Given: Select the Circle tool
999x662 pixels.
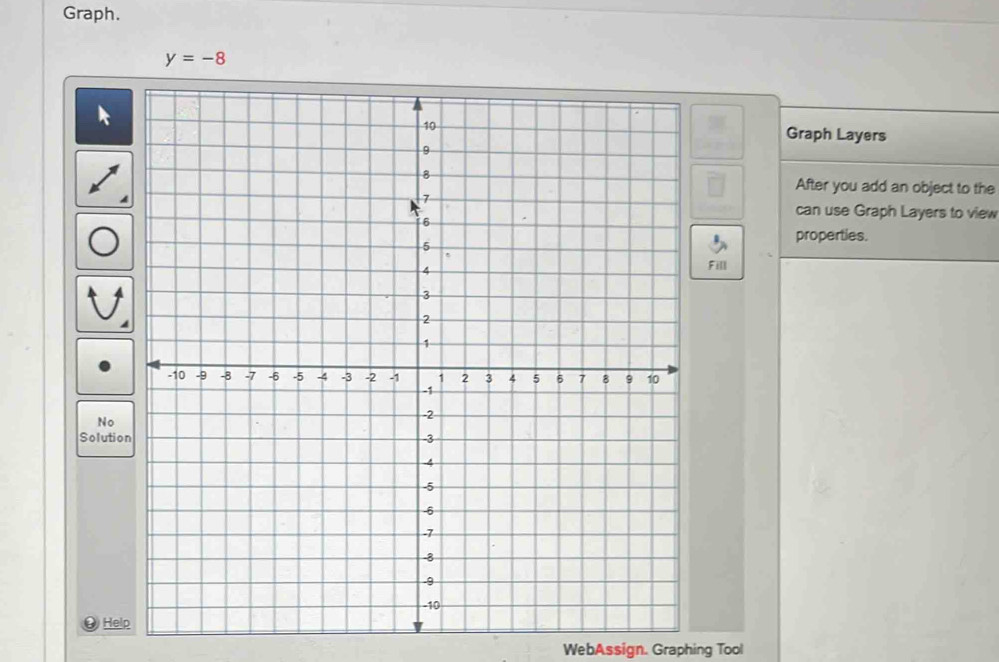Looking at the screenshot, I should [x=104, y=241].
